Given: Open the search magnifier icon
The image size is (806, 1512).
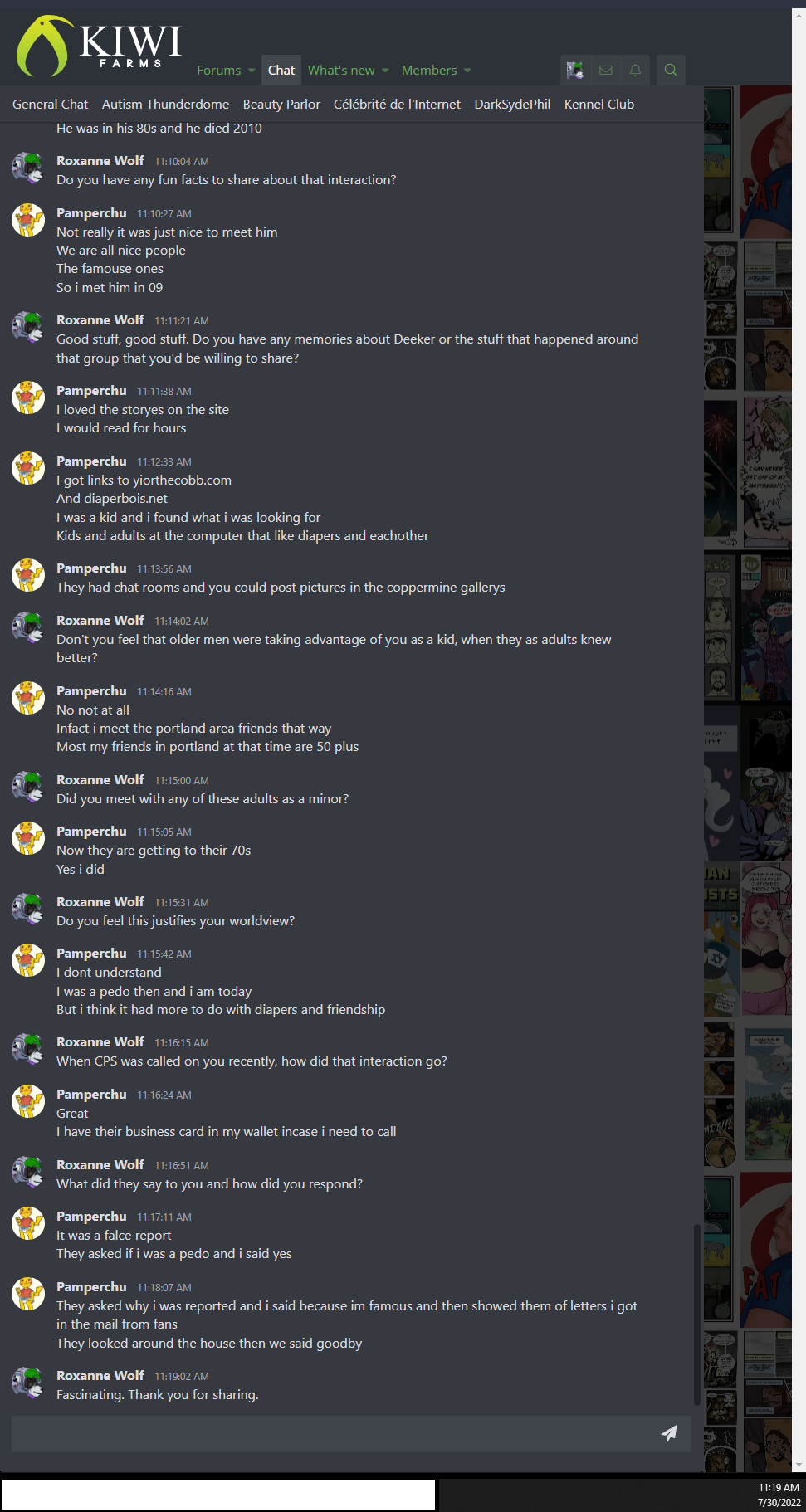Looking at the screenshot, I should tap(671, 71).
